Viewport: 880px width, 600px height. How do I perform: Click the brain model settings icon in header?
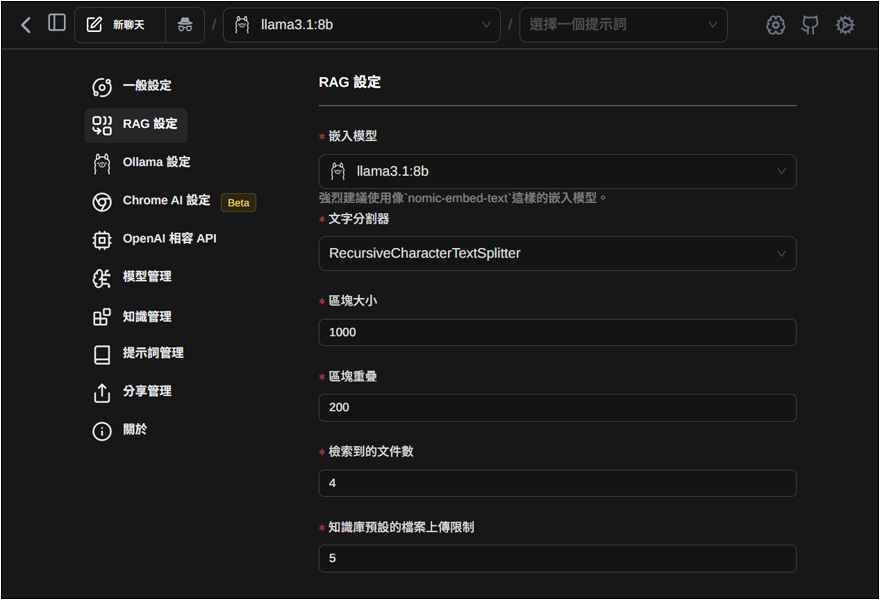click(x=775, y=25)
